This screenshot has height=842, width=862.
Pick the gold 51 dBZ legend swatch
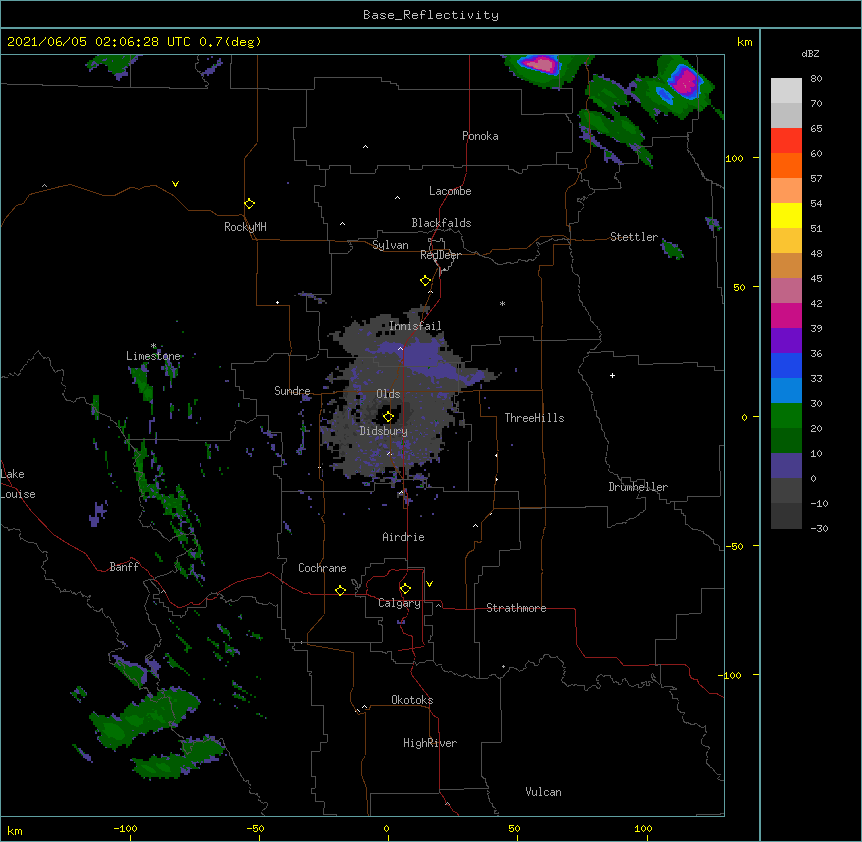pyautogui.click(x=786, y=240)
